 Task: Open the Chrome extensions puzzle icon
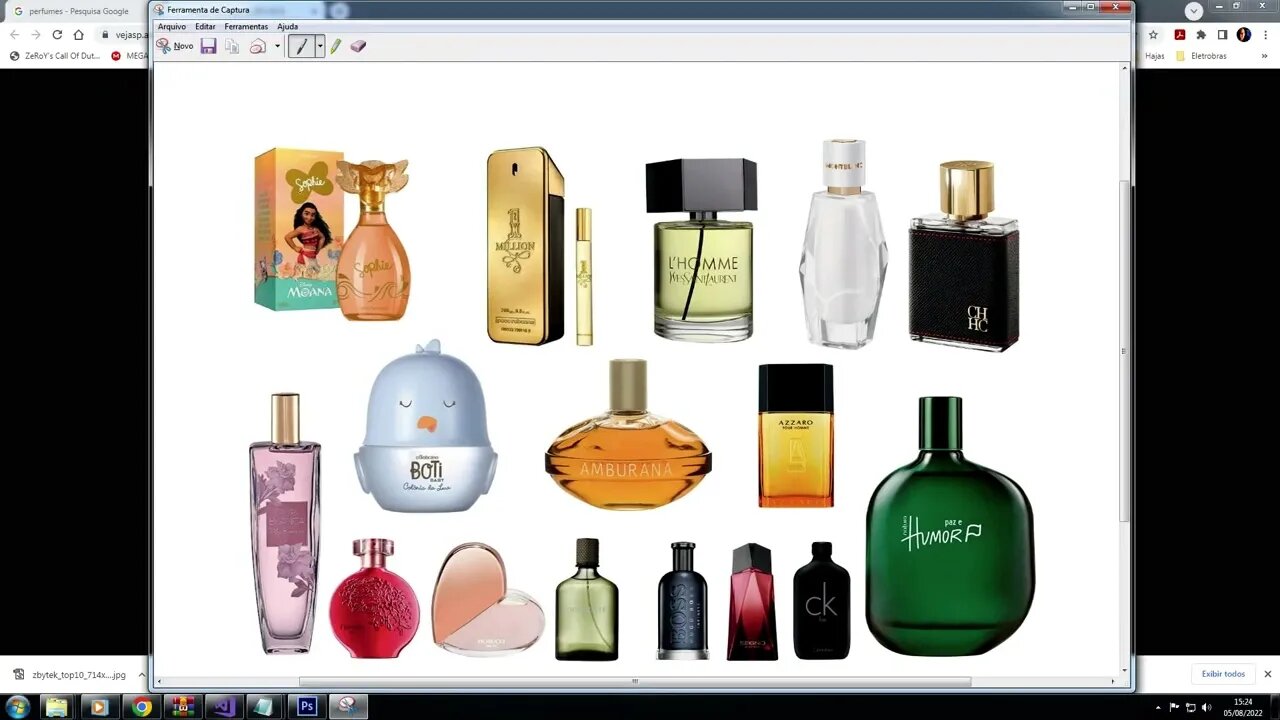(x=1201, y=34)
